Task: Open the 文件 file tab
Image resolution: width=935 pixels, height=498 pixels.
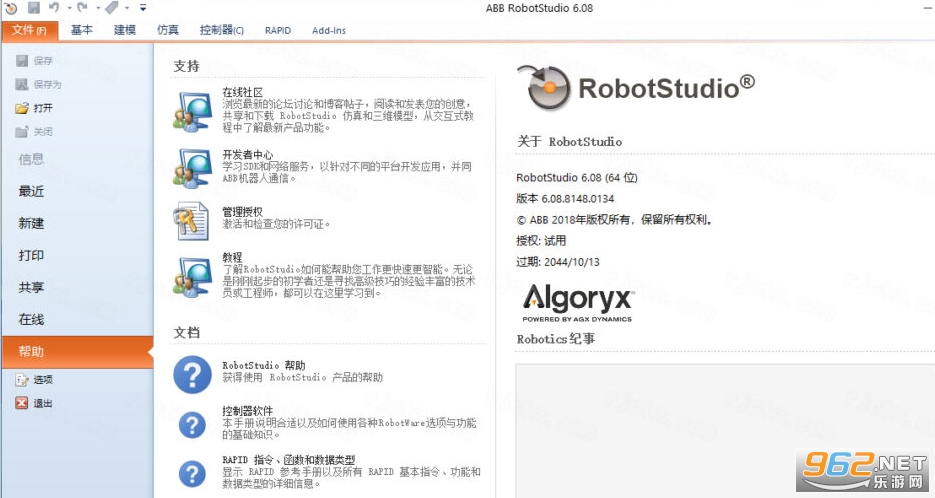Action: pyautogui.click(x=29, y=30)
